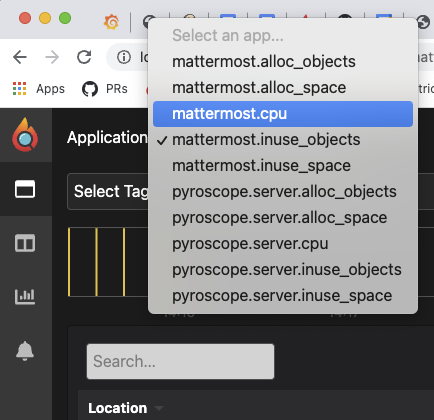Pick pyroscope.server.inuse_space entry
The height and width of the screenshot is (420, 434).
click(x=283, y=296)
